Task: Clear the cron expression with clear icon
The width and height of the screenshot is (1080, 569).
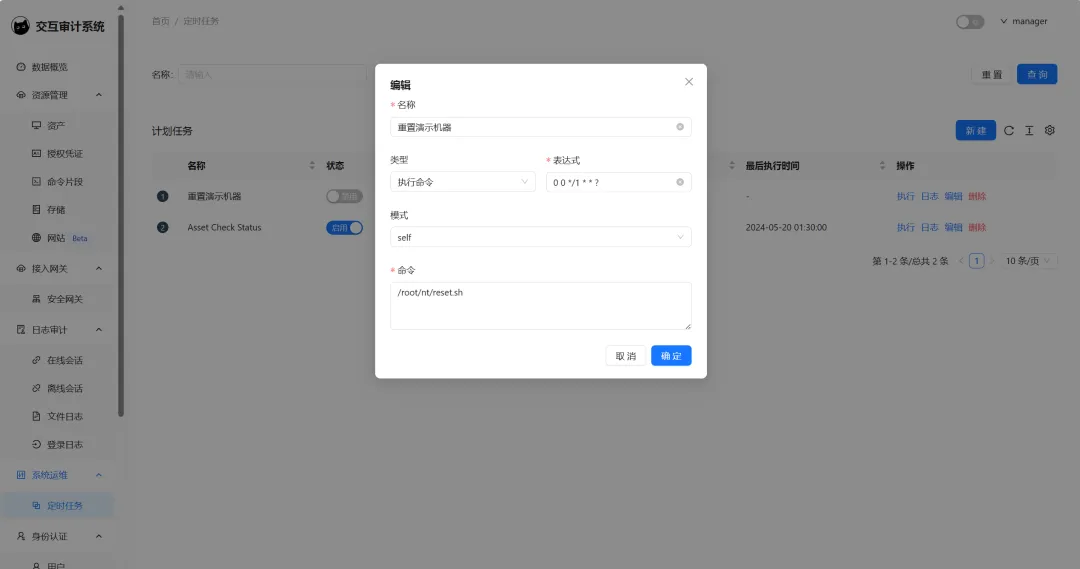Action: coord(680,182)
